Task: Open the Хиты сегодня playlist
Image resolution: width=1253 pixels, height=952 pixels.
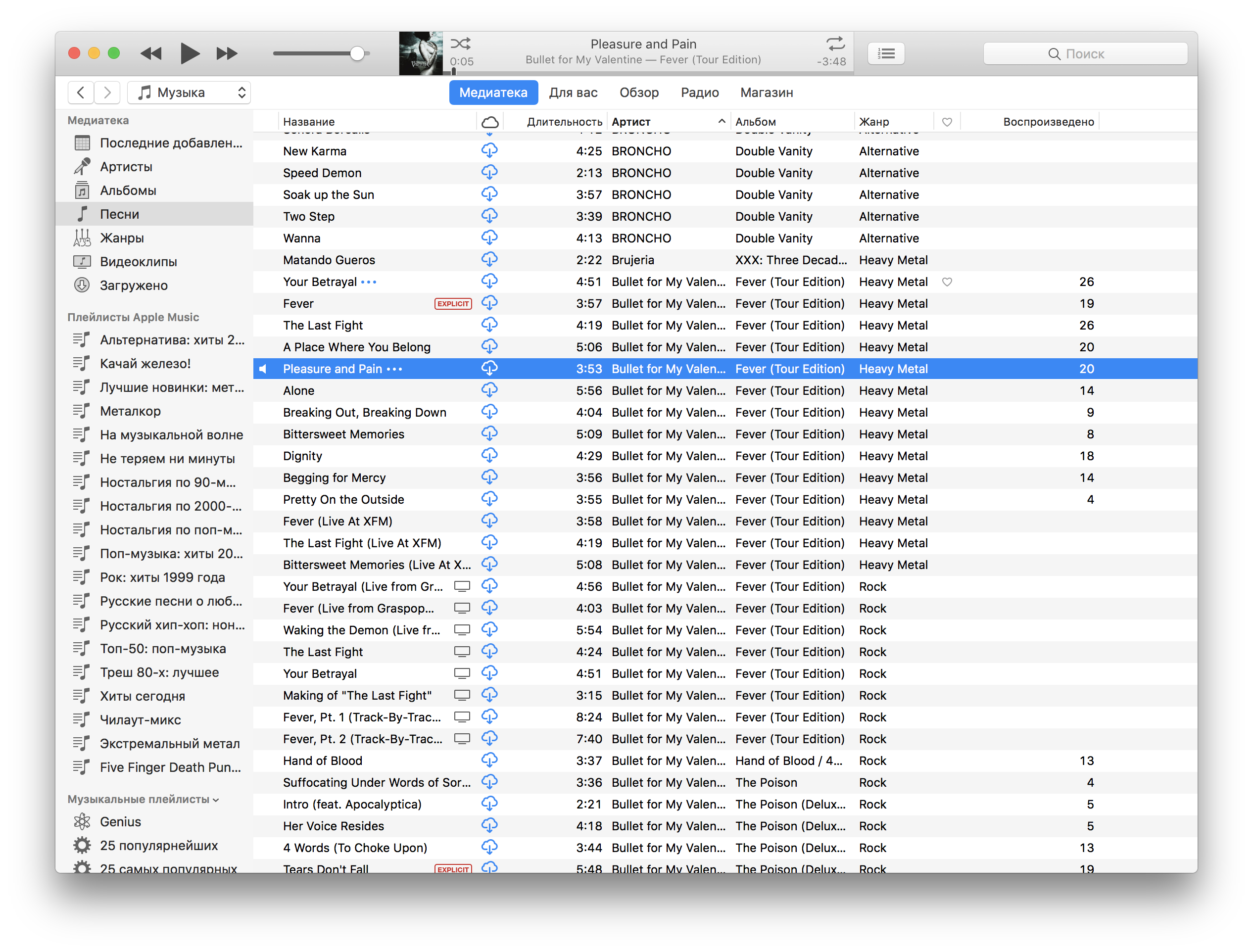Action: 154,696
